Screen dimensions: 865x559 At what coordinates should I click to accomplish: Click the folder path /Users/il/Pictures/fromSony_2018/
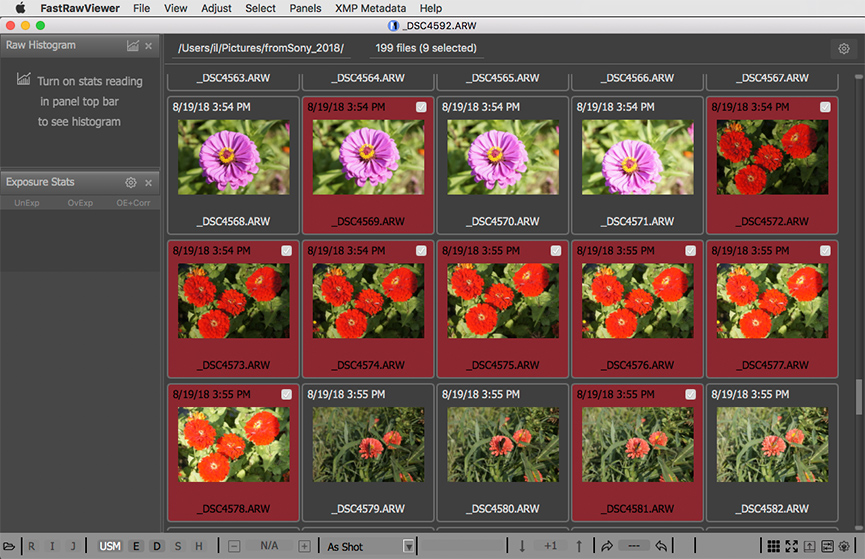coord(261,48)
